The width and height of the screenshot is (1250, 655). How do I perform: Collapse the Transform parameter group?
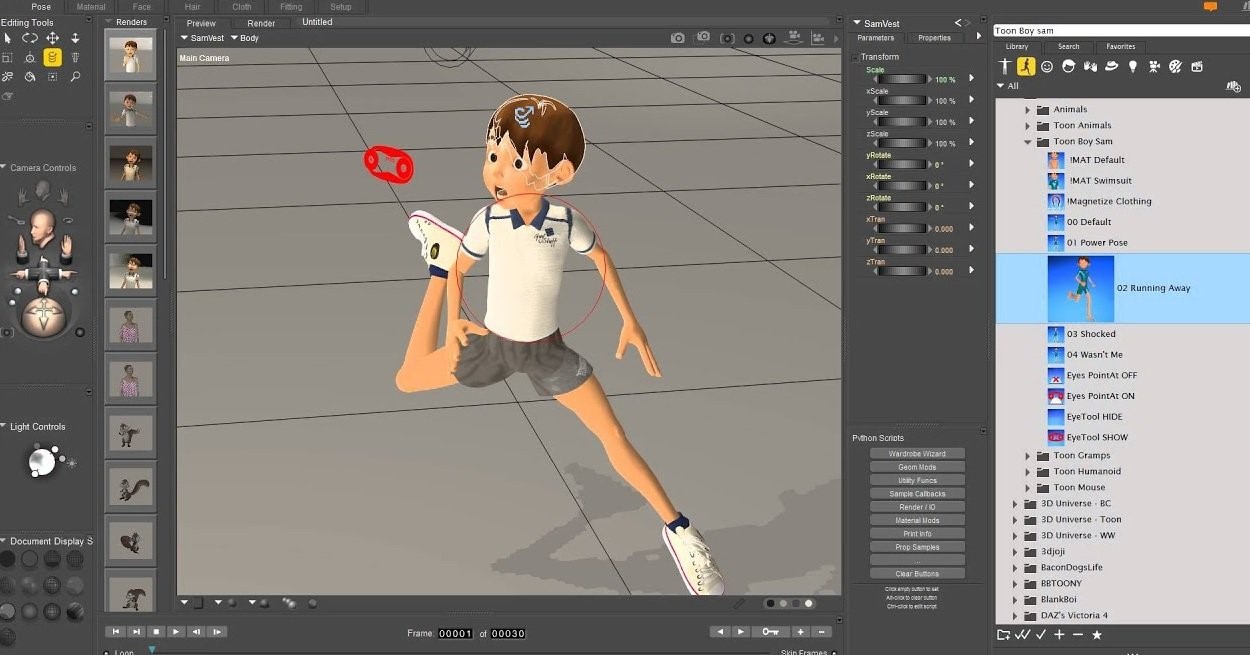856,58
